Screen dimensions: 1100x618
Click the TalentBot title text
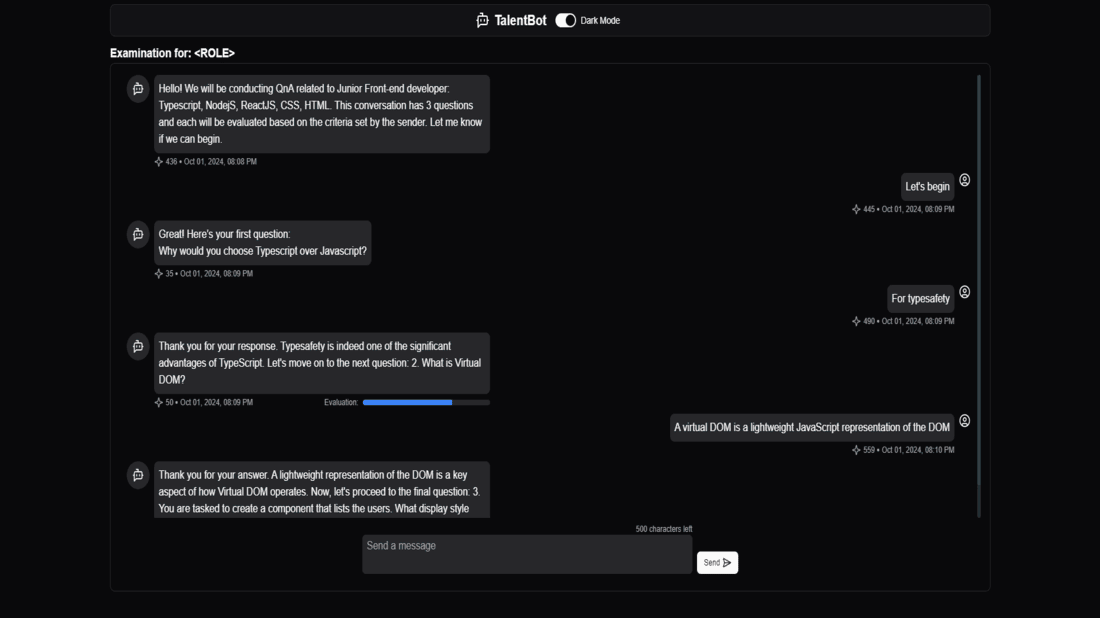(520, 20)
